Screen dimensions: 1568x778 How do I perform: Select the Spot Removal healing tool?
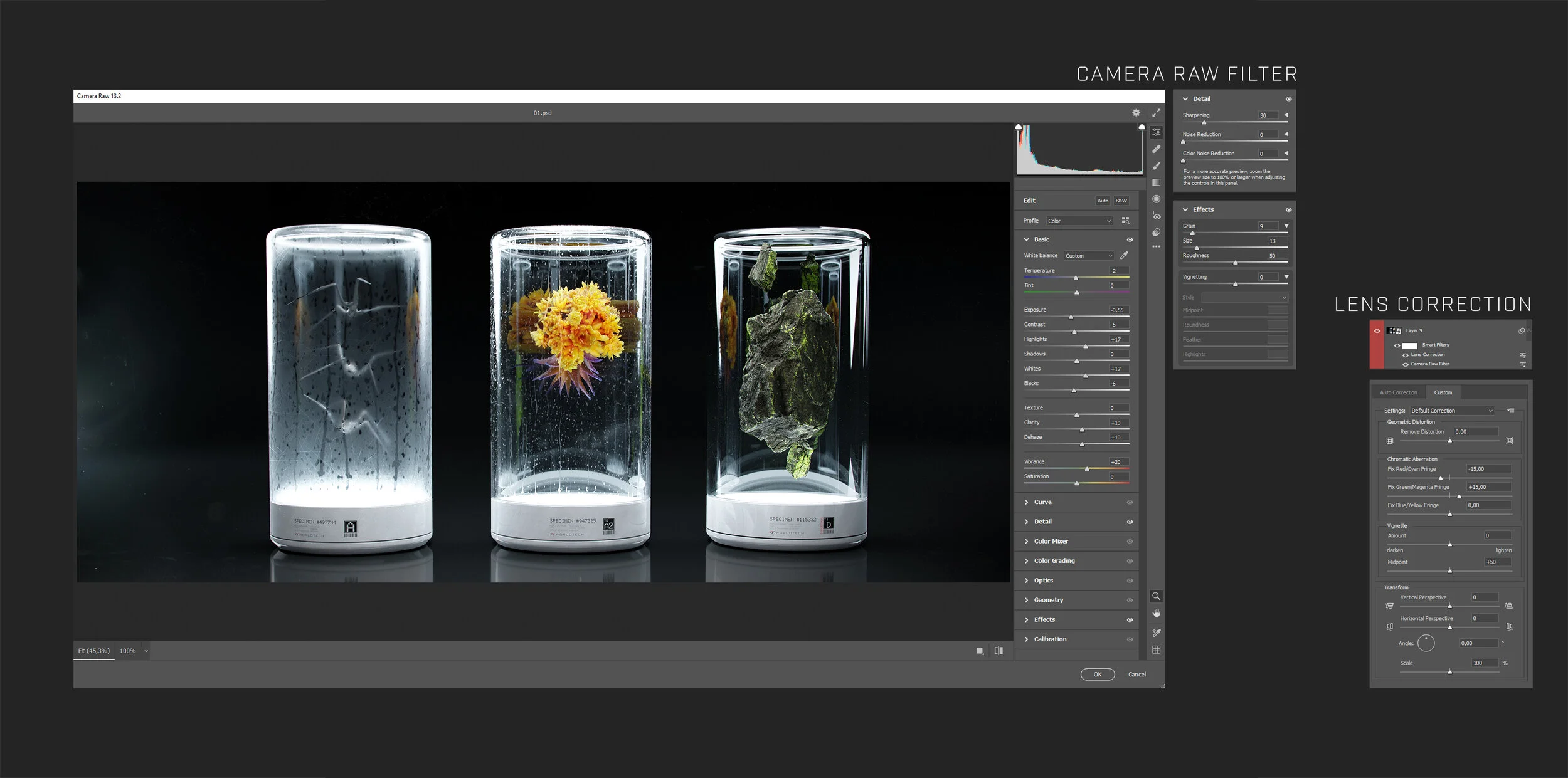click(x=1156, y=149)
